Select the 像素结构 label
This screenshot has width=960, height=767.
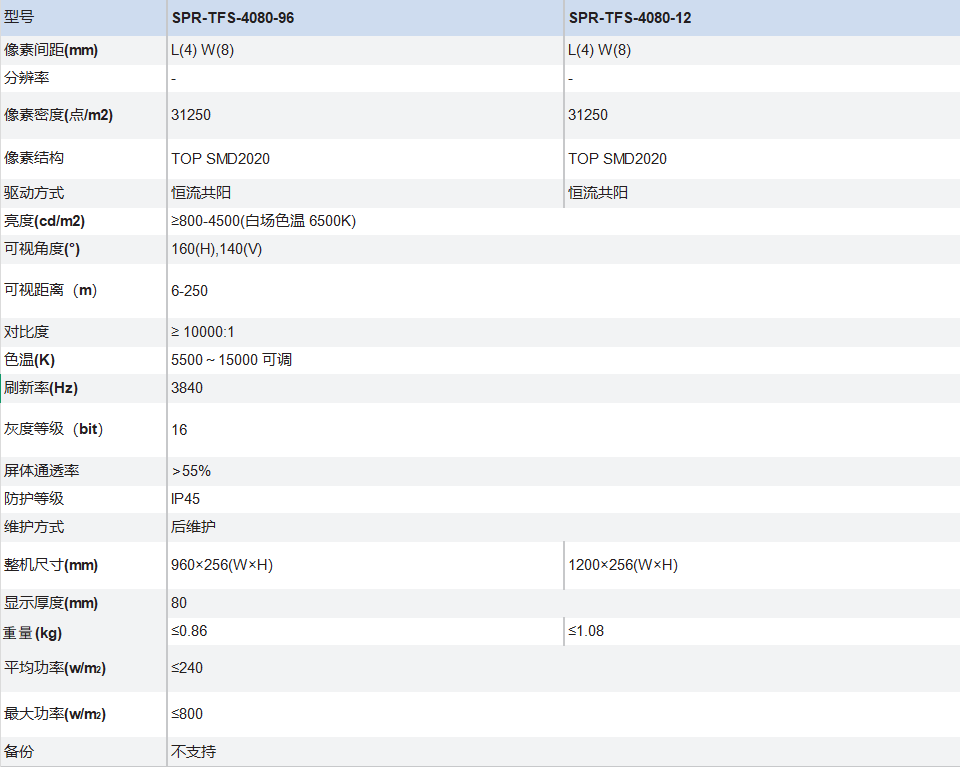(34, 158)
